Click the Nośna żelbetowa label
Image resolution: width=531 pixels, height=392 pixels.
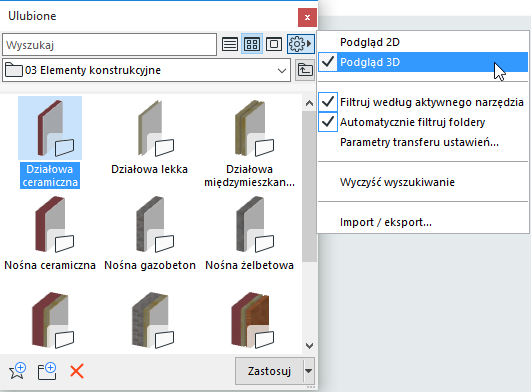[250, 265]
